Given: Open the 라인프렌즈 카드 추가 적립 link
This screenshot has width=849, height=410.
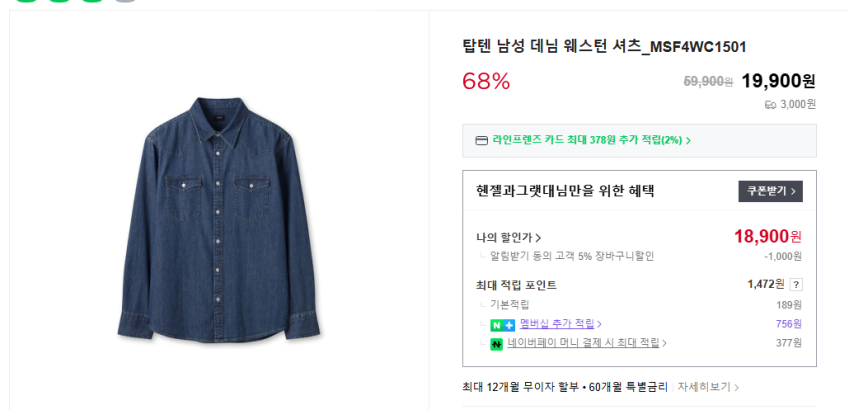Looking at the screenshot, I should (x=586, y=141).
